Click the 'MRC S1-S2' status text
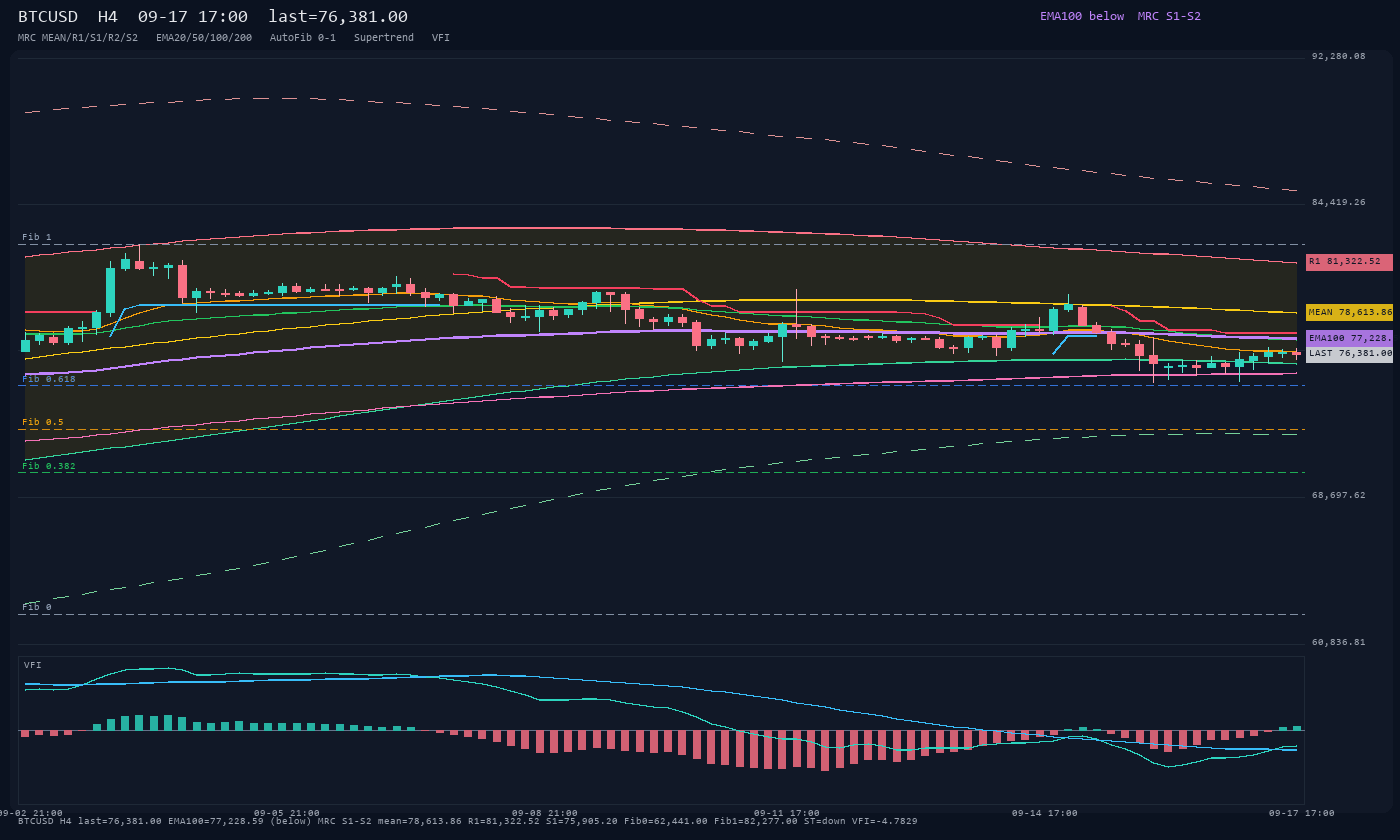Screen dimensions: 1400x840 point(1169,16)
